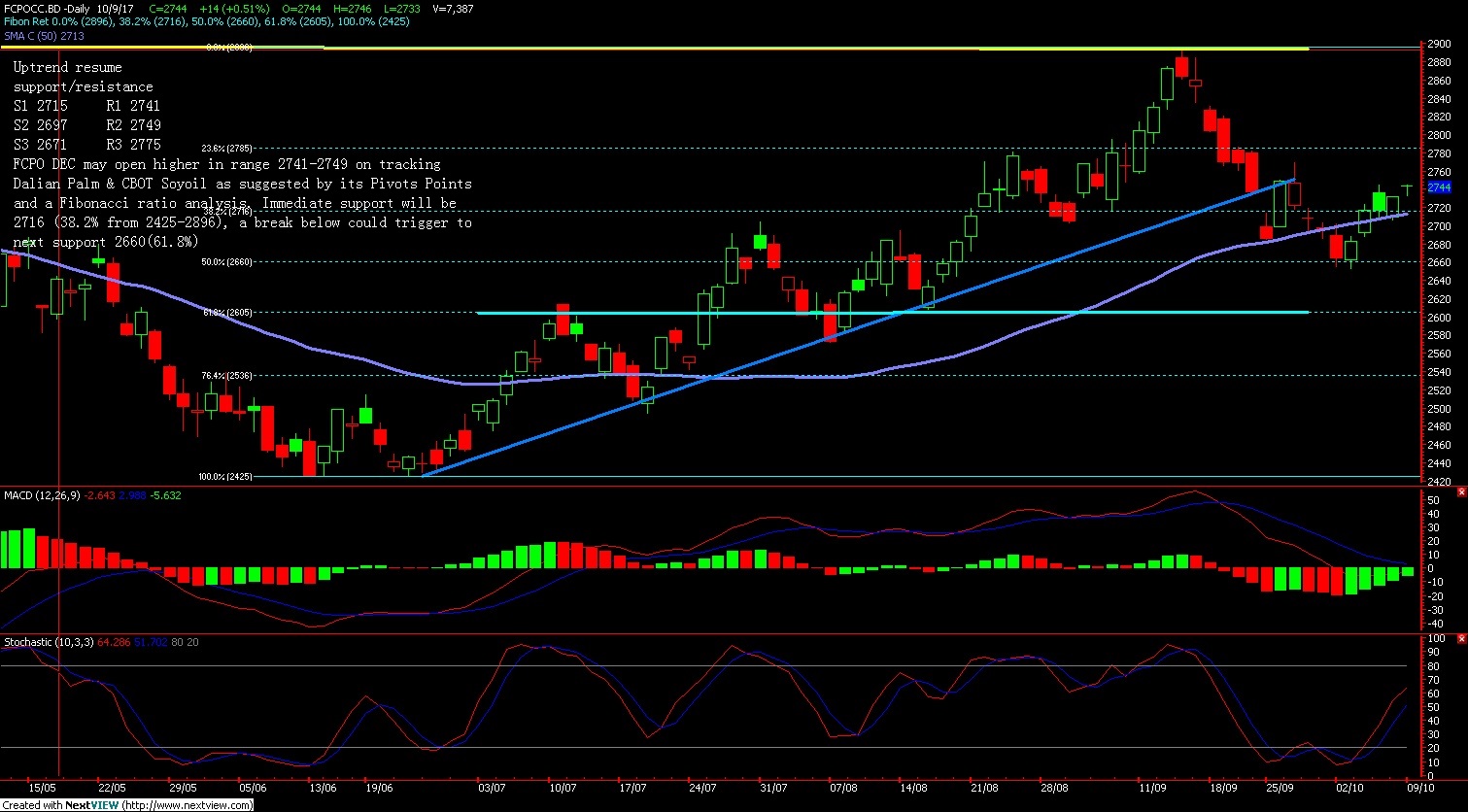
Task: Open the www.nextview.com link
Action: point(188,804)
